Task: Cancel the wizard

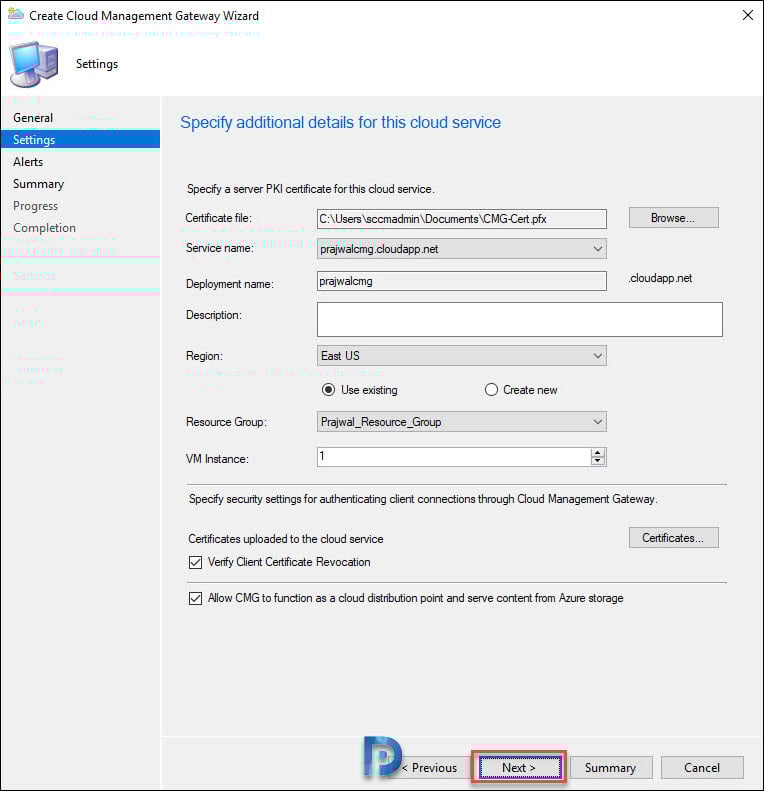Action: coord(702,768)
